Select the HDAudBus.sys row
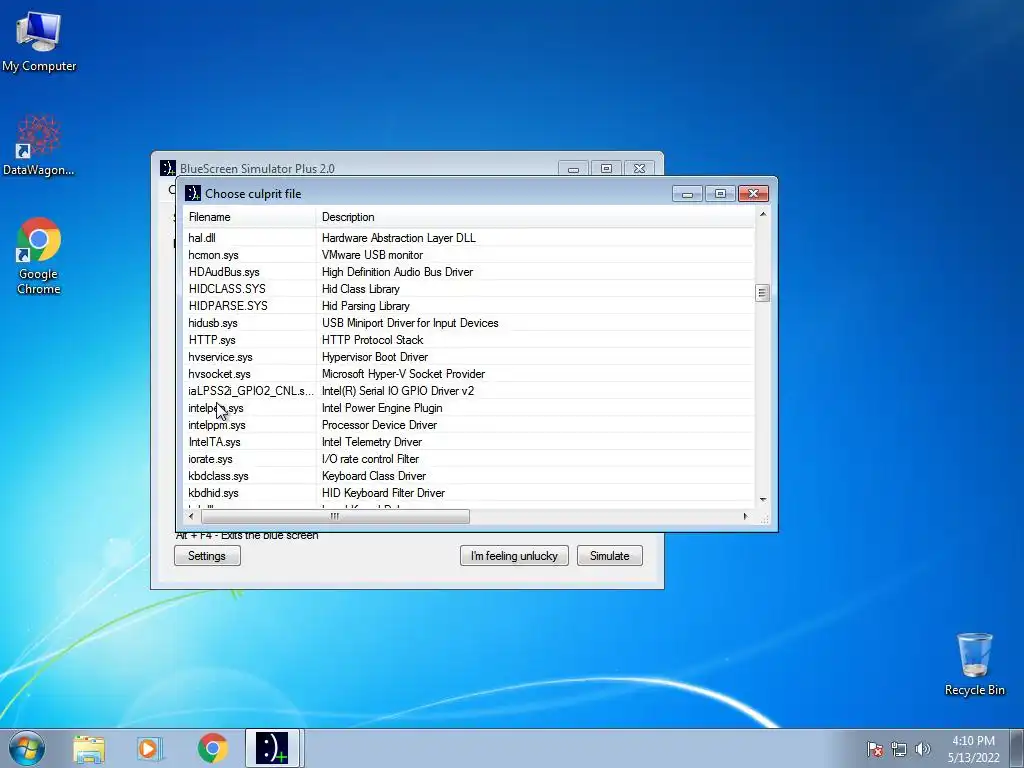1024x768 pixels. click(468, 272)
